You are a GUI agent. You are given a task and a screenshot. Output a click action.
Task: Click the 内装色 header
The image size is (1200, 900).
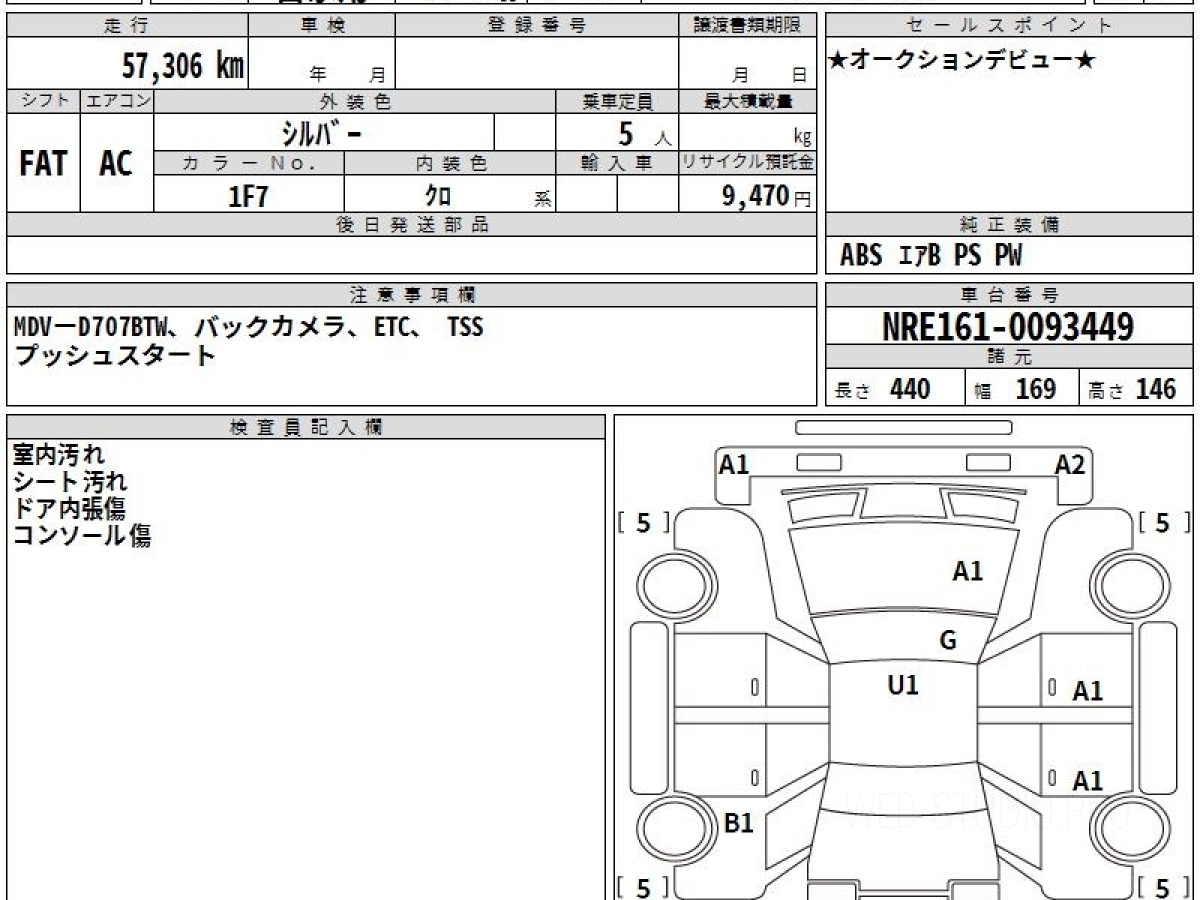[x=450, y=164]
